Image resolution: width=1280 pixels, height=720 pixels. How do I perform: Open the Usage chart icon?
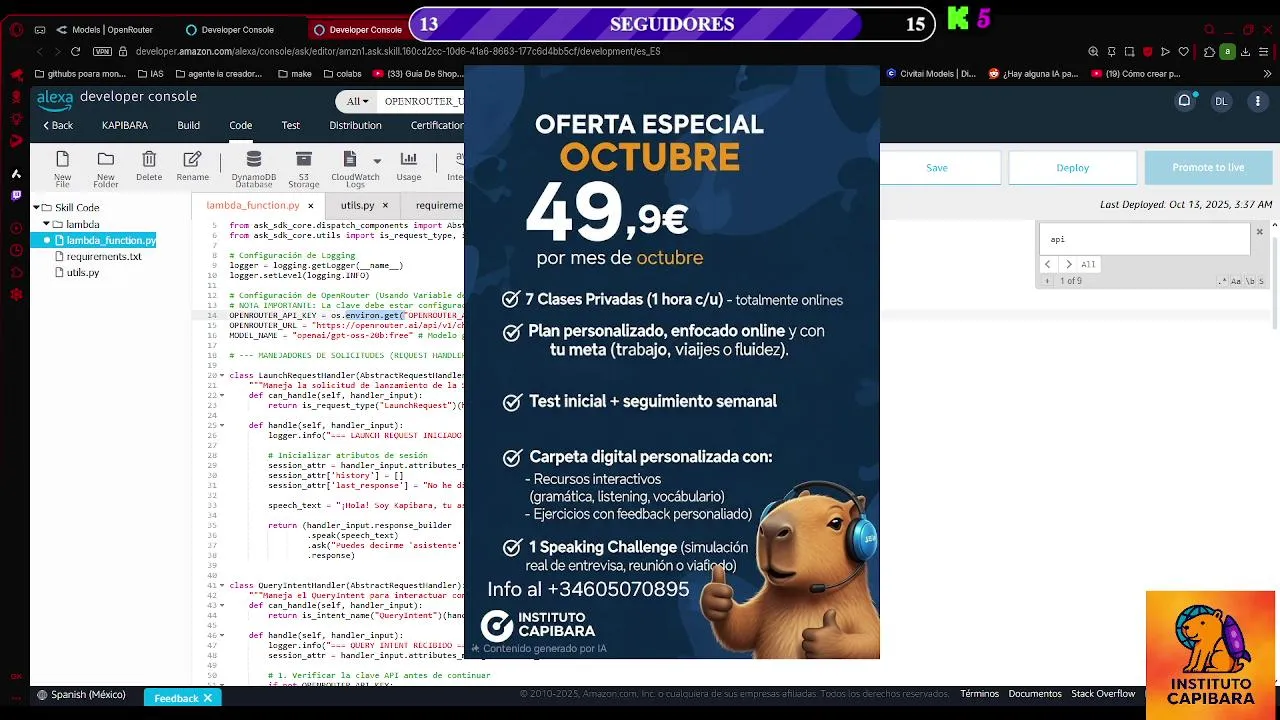tap(409, 160)
